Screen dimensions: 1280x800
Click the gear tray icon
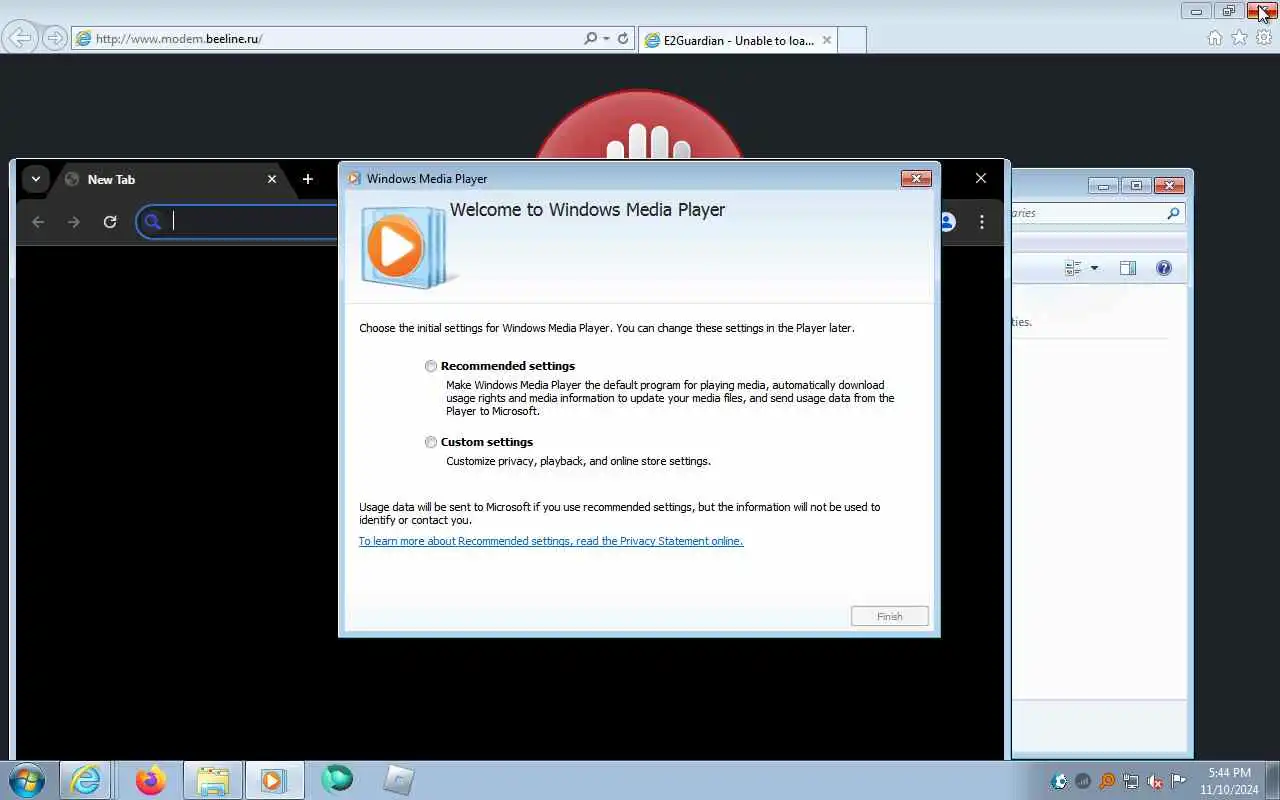pos(1059,781)
